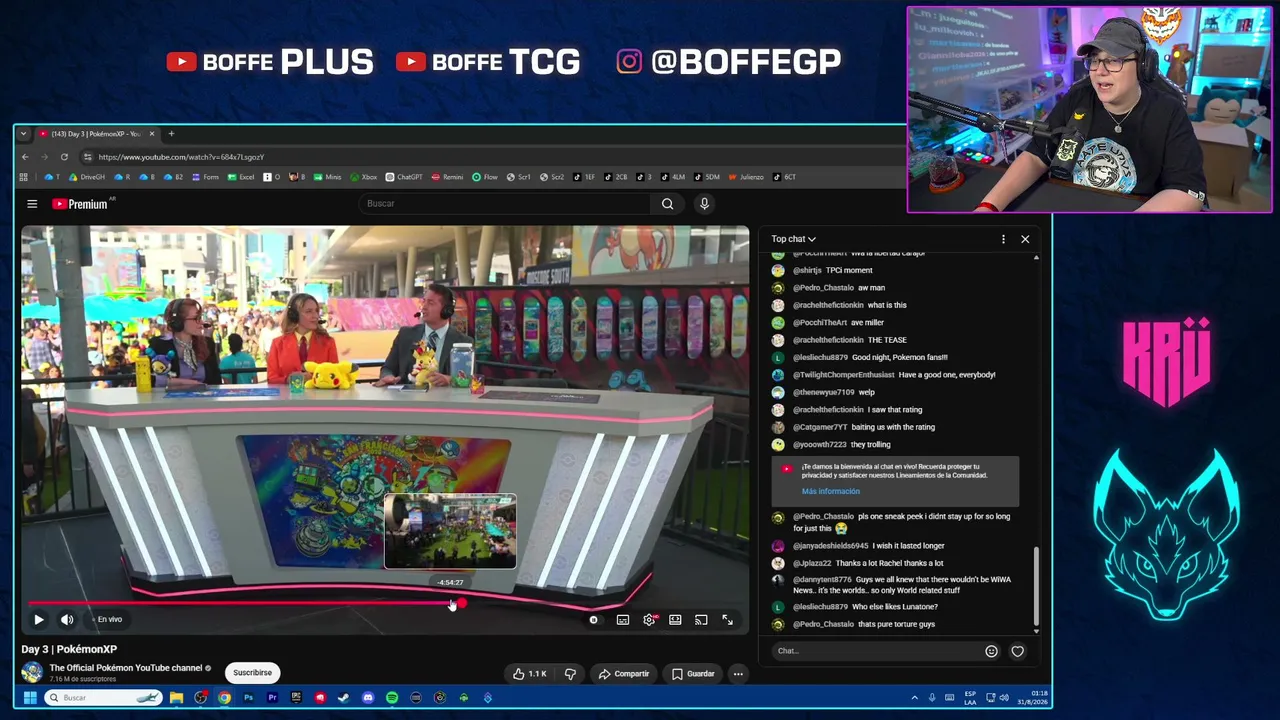Viewport: 1280px width, 720px height.
Task: Jump to live with En vivo button
Action: [x=110, y=620]
